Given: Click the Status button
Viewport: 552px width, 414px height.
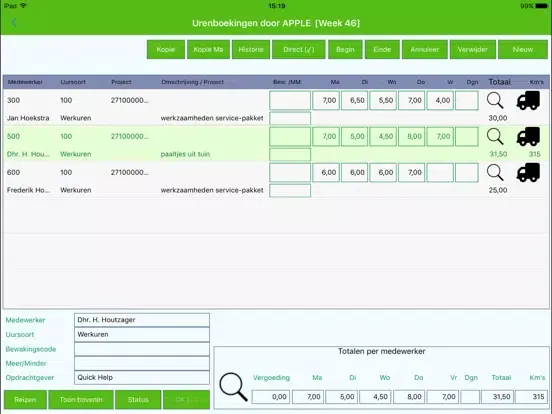Looking at the screenshot, I should [x=138, y=400].
